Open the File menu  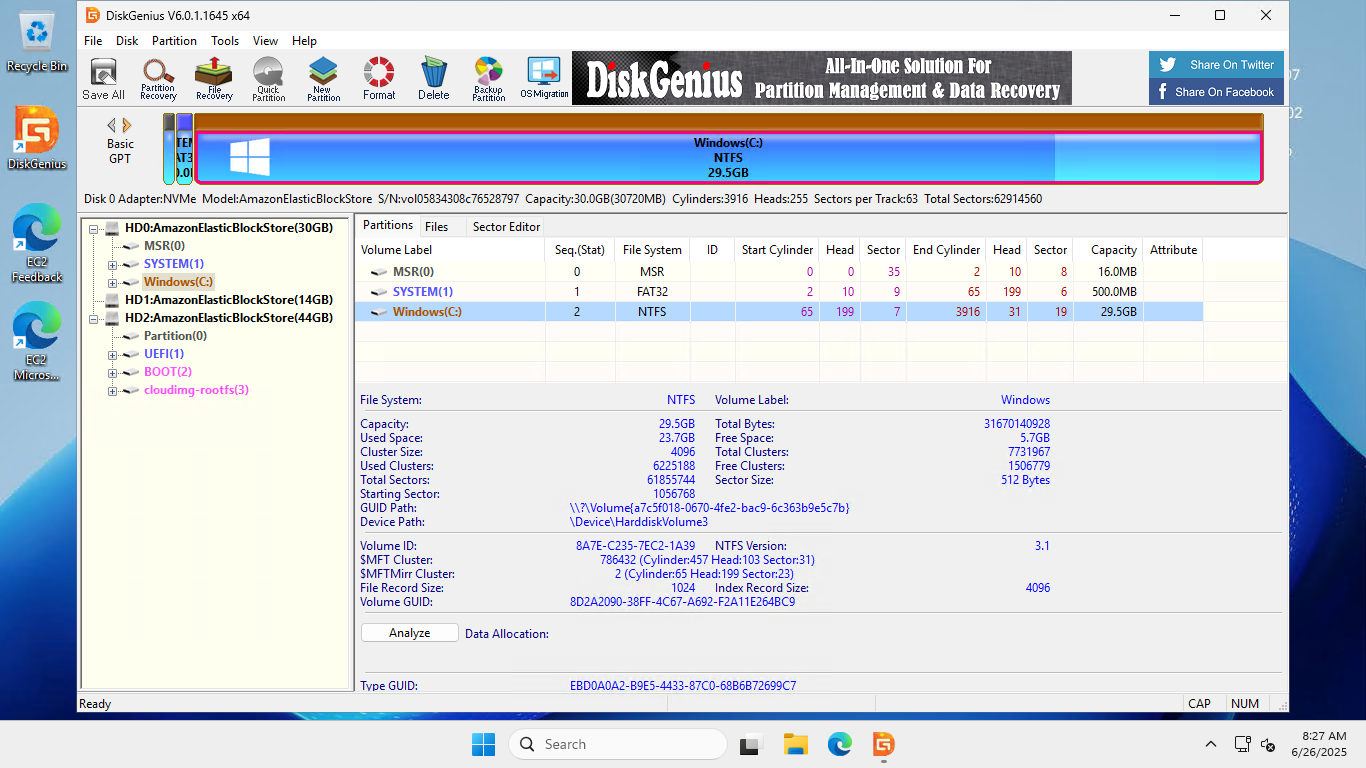point(93,41)
